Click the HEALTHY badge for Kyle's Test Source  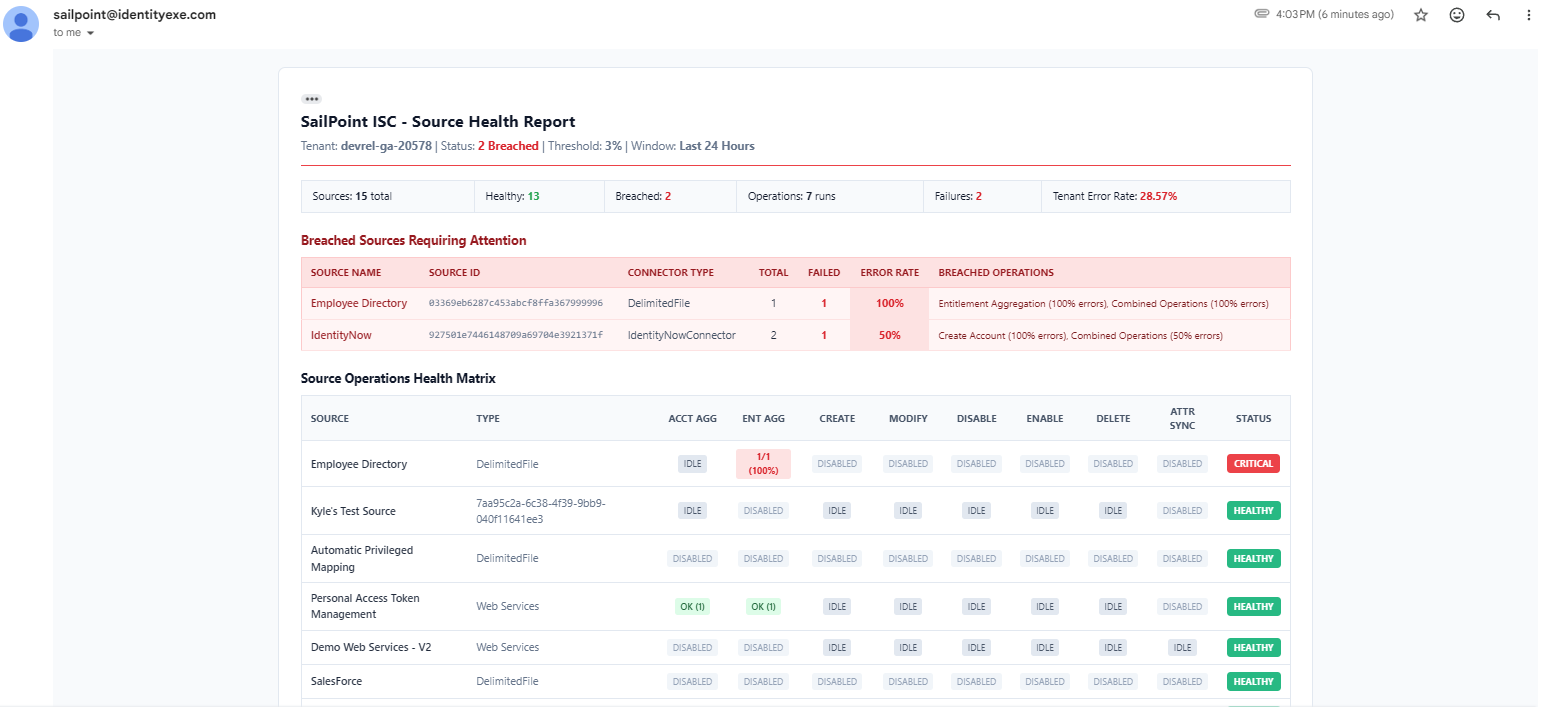[x=1254, y=511]
